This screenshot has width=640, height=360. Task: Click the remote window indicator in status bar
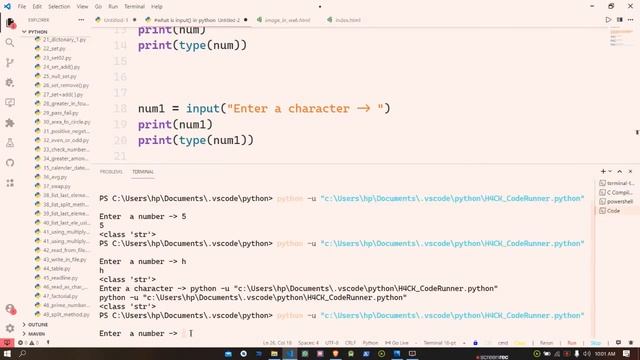[7, 343]
